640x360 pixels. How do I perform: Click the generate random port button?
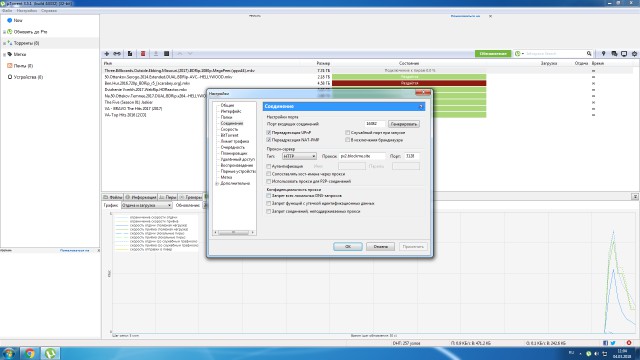[404, 124]
